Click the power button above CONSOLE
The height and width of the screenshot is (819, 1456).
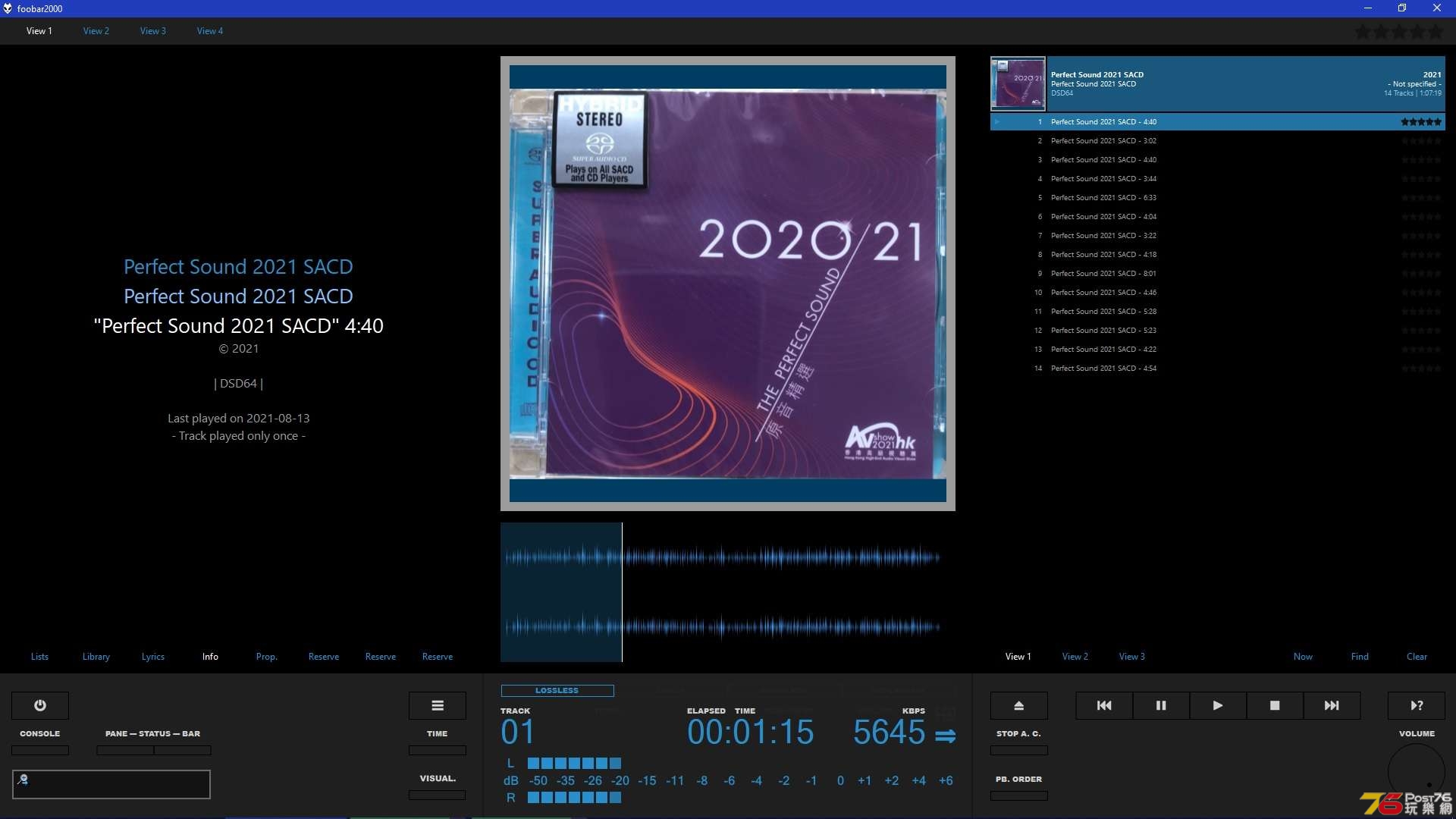(40, 705)
